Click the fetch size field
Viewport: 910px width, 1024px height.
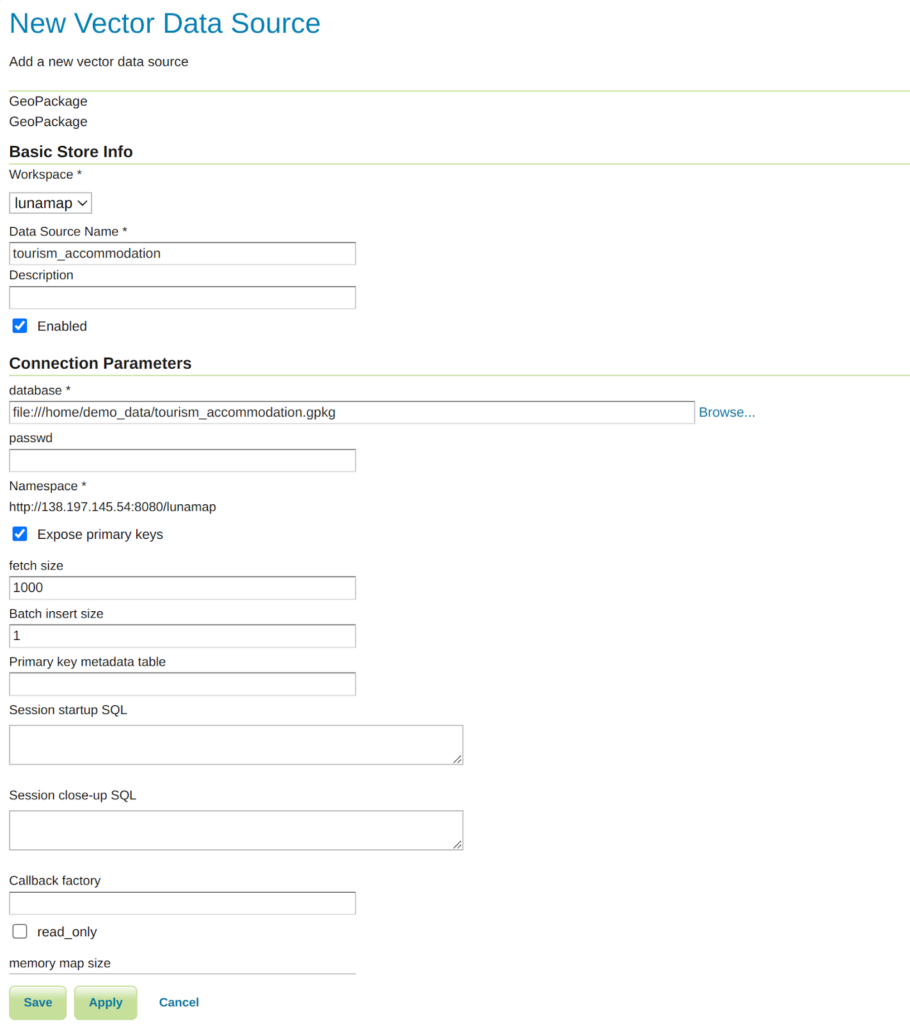click(182, 587)
